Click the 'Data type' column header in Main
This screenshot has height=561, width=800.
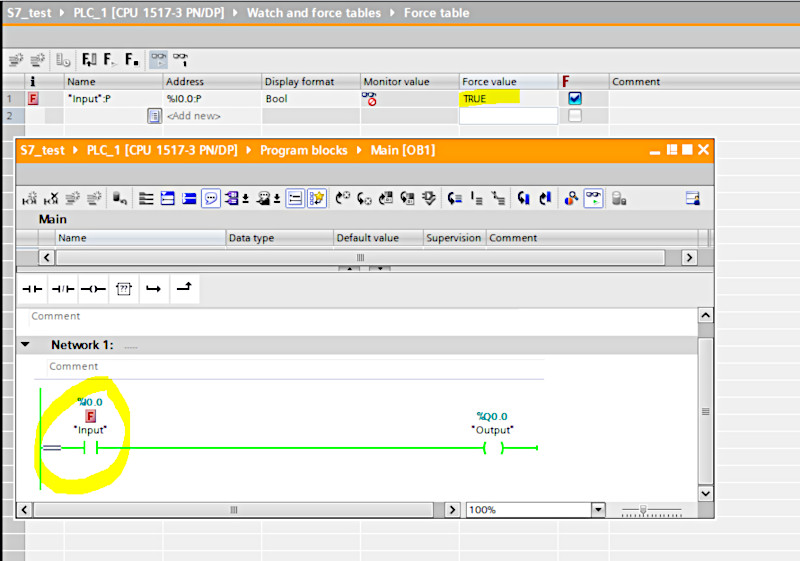coord(280,238)
